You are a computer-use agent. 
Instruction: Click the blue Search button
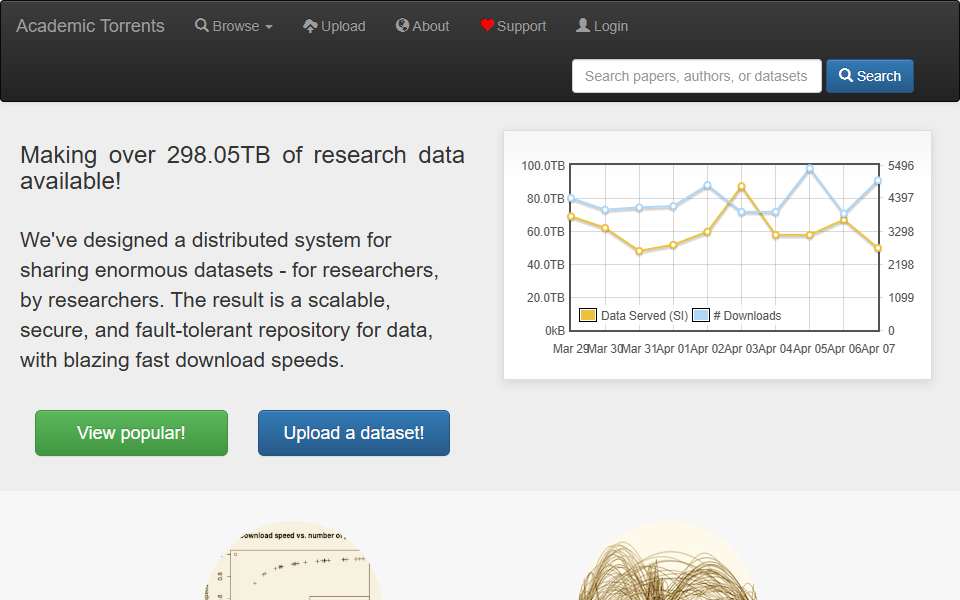click(x=870, y=76)
